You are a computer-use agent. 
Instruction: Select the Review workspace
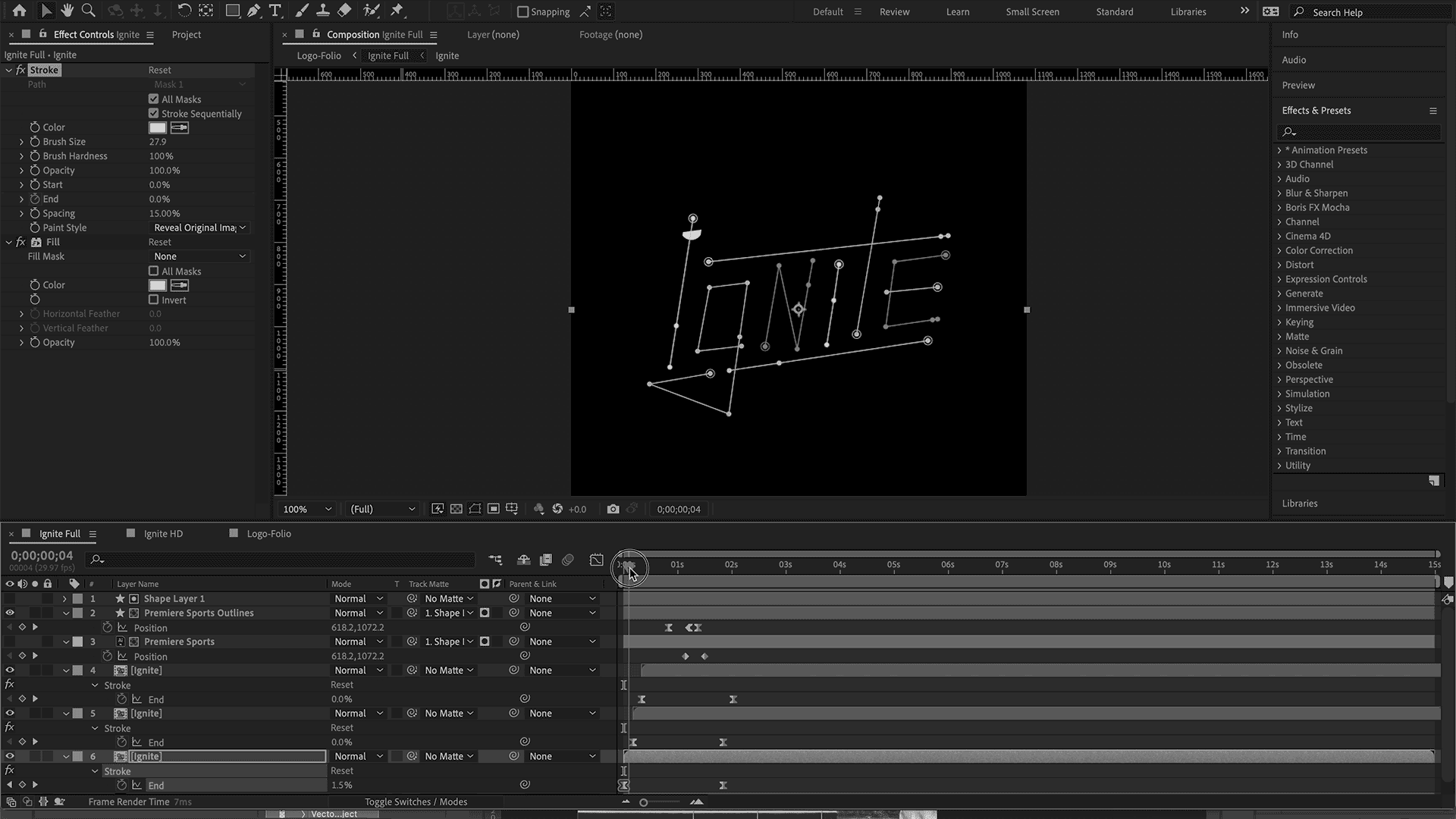(894, 12)
